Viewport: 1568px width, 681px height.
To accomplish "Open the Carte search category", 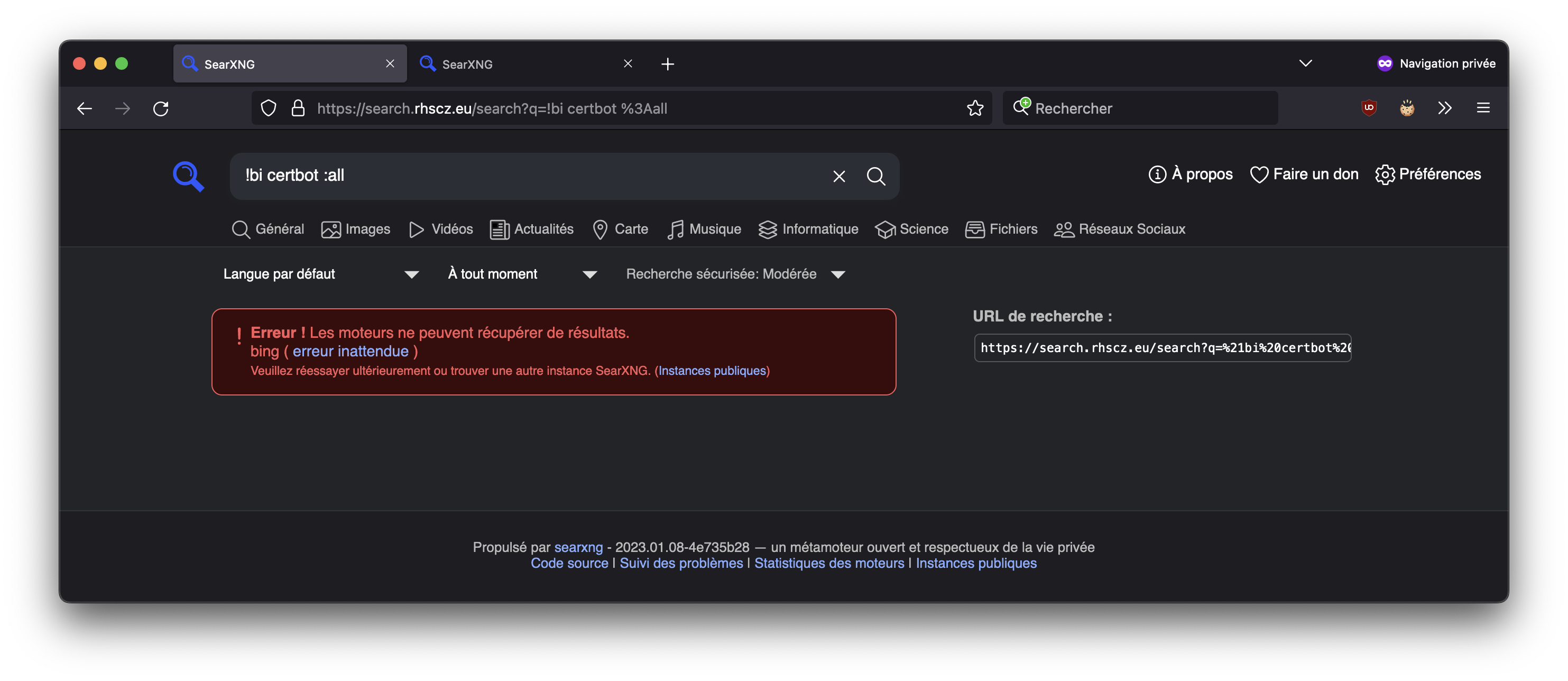I will coord(620,229).
